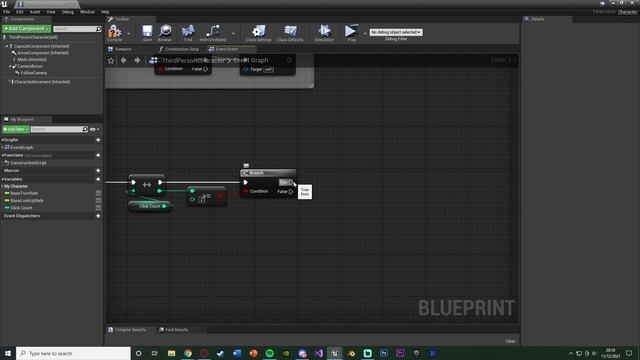Image resolution: width=640 pixels, height=360 pixels.
Task: Toggle Click Count variable visibility icon
Action: (x=98, y=208)
